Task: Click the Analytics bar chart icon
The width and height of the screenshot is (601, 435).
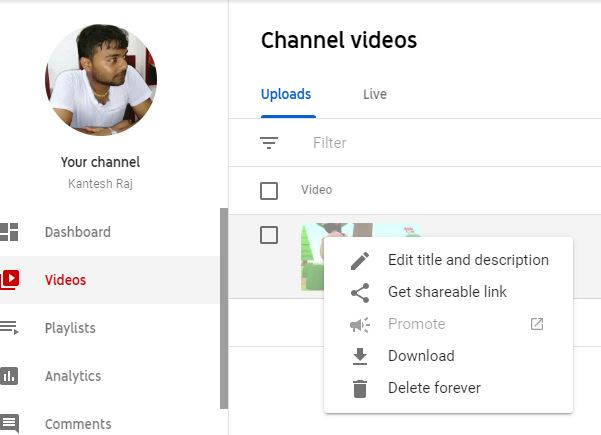Action: click(9, 376)
